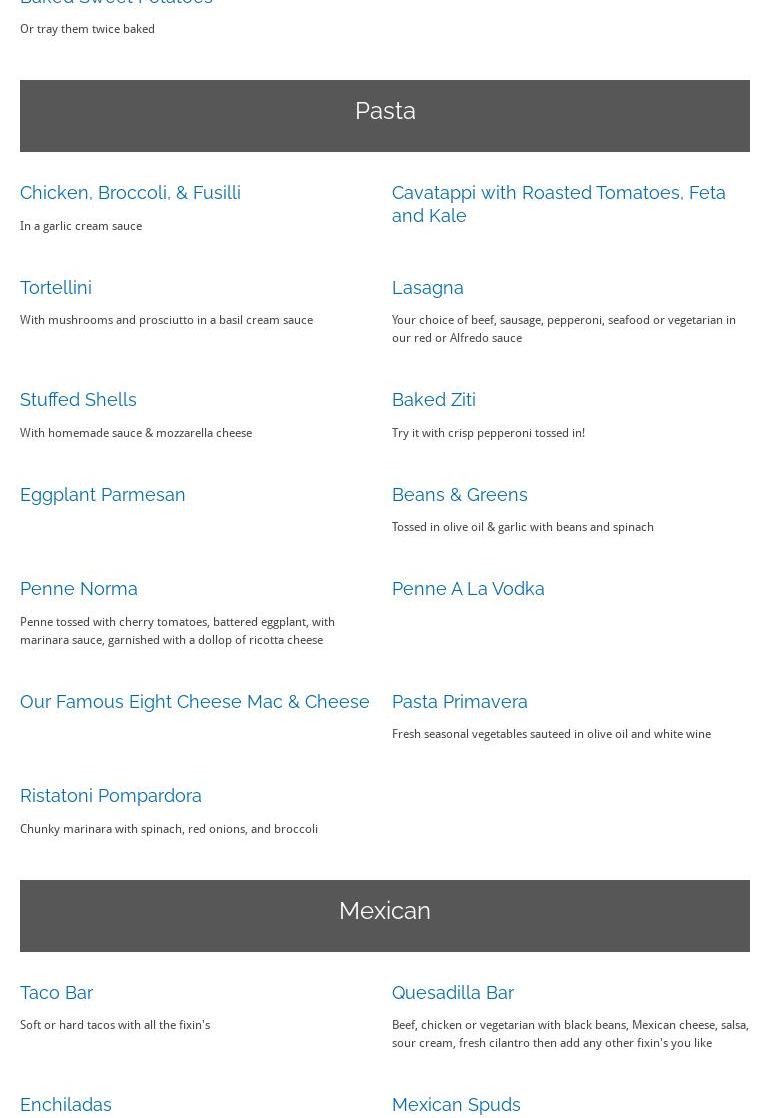770x1118 pixels.
Task: Click Our Famous Eight Cheese Mac & Cheese
Action: 194,701
